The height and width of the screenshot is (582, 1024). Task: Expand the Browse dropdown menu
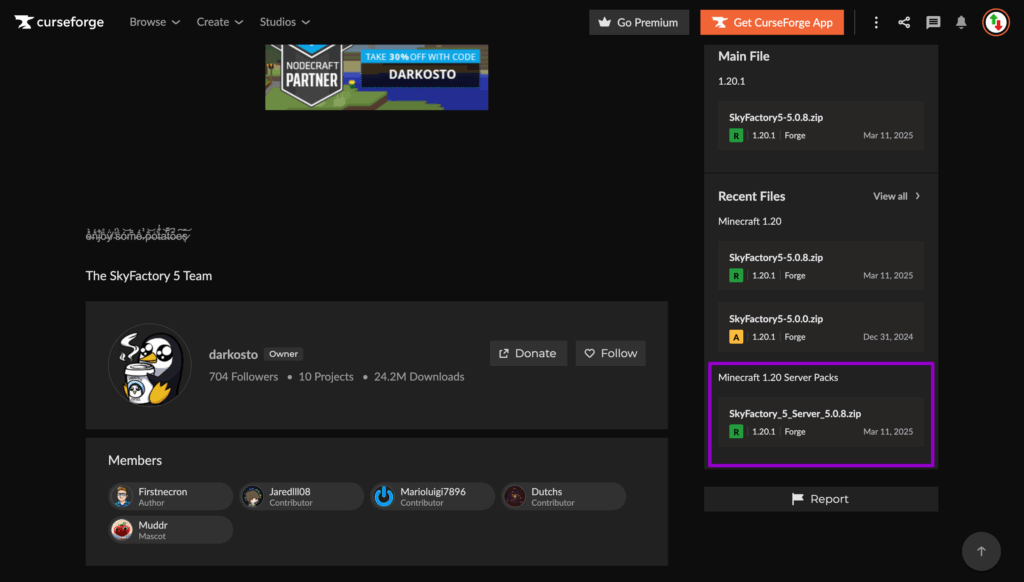(154, 22)
